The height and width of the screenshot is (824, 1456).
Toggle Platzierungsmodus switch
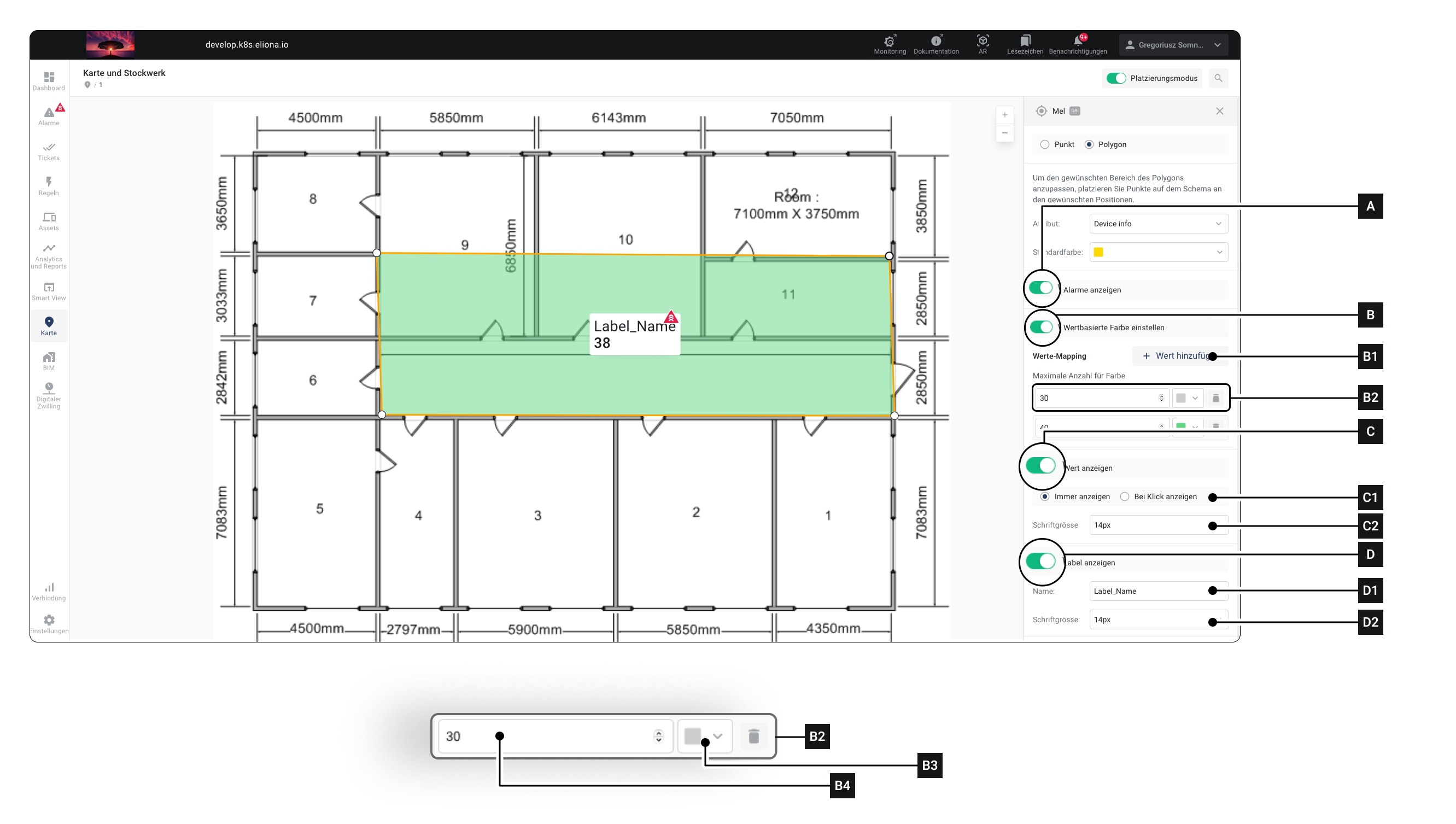1116,78
